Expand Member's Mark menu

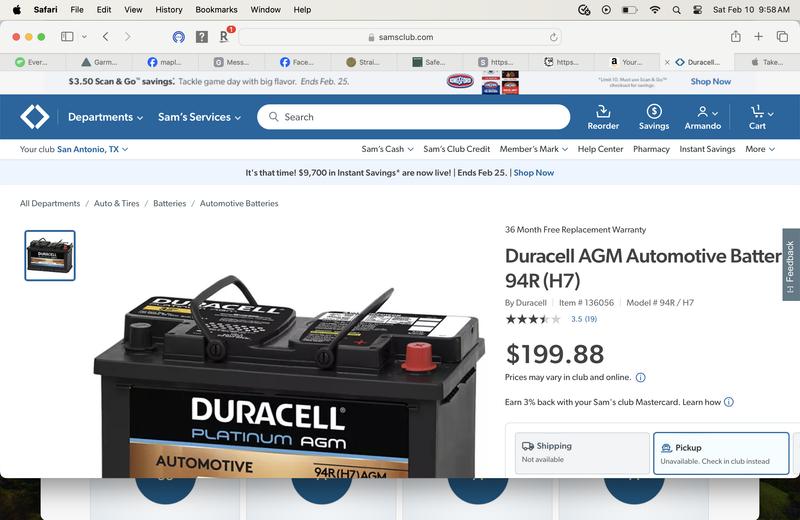[x=534, y=149]
